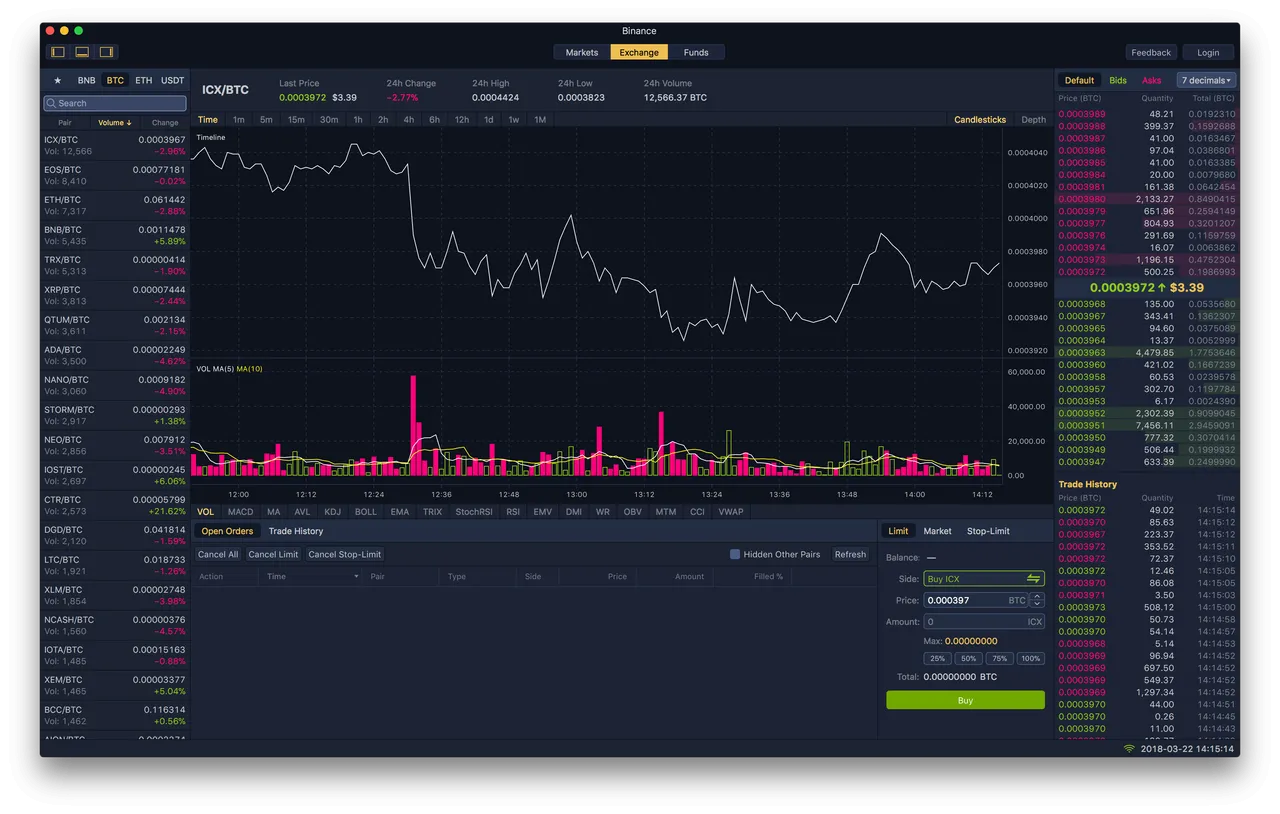Image resolution: width=1280 pixels, height=814 pixels.
Task: Set amount to 50% of balance
Action: [x=968, y=658]
